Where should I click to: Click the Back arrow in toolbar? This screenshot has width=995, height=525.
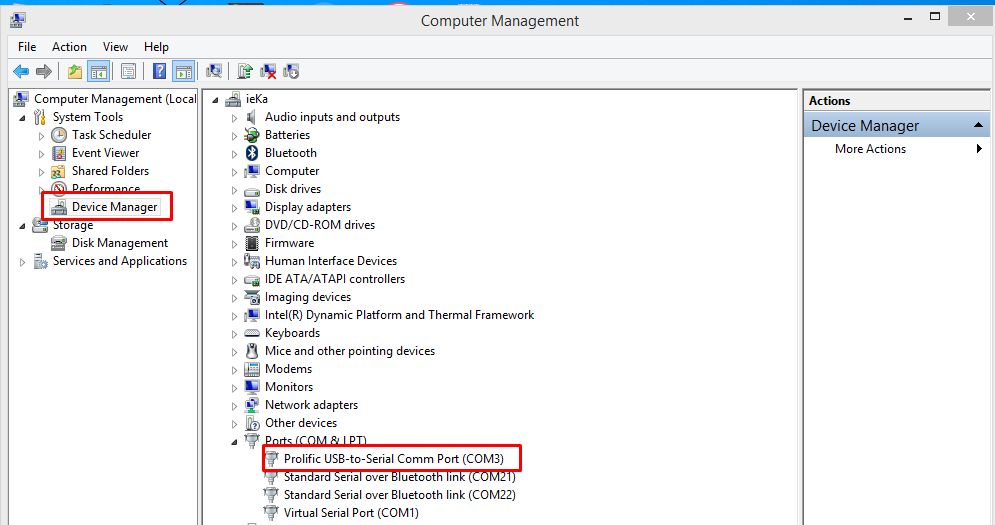[21, 71]
